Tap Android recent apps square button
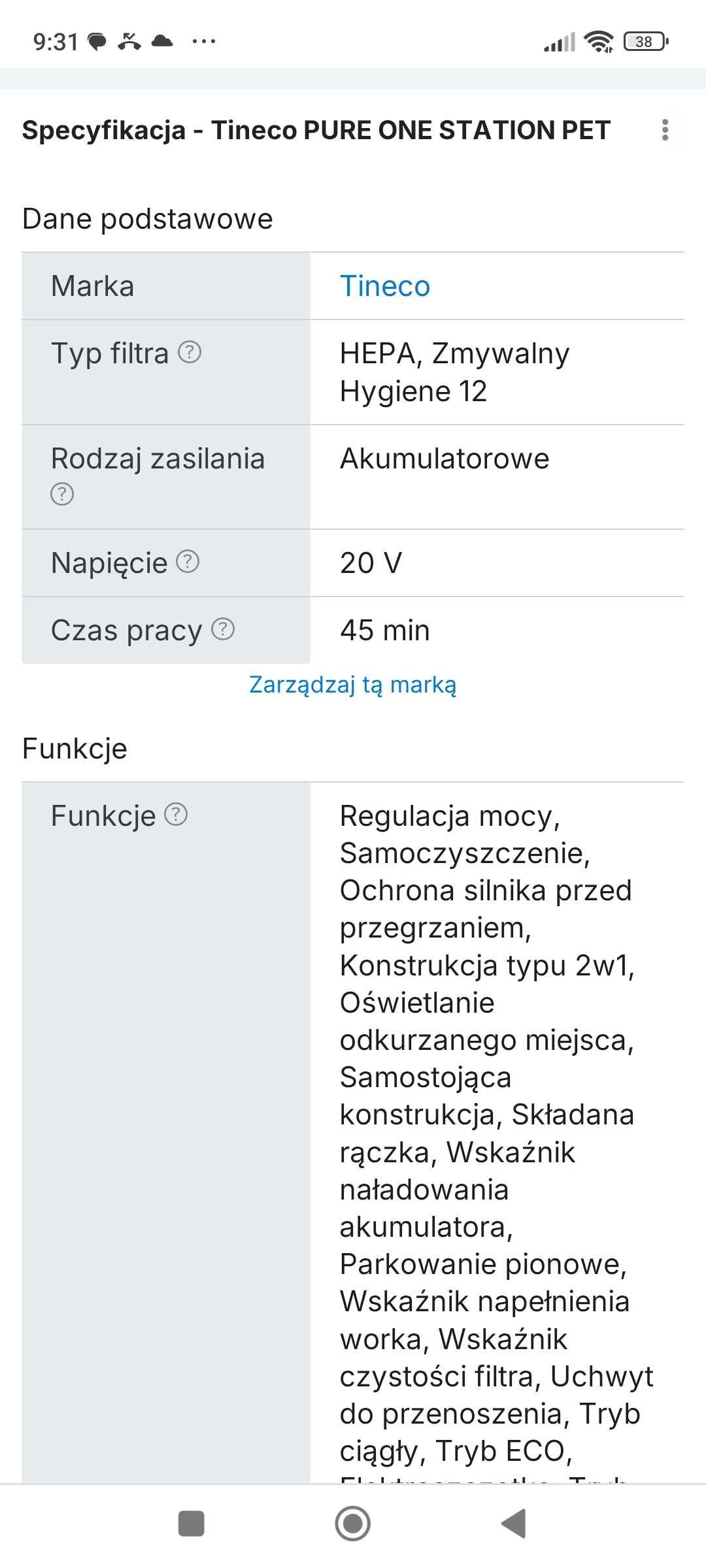This screenshot has width=706, height=1568. pyautogui.click(x=192, y=1524)
